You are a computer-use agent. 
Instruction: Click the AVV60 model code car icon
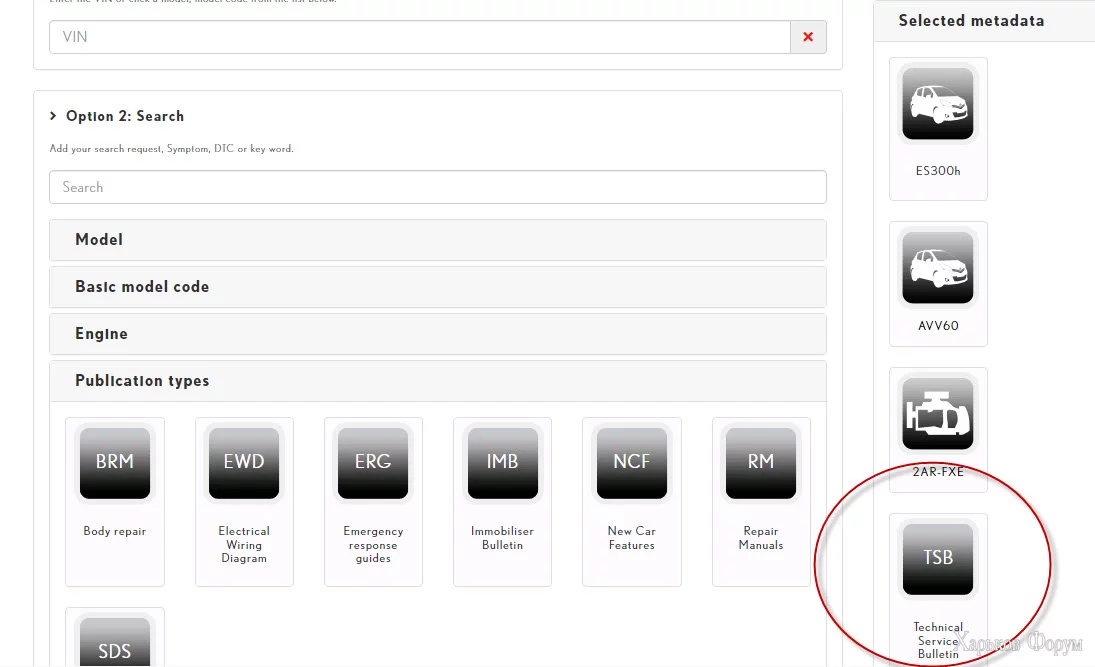[938, 267]
